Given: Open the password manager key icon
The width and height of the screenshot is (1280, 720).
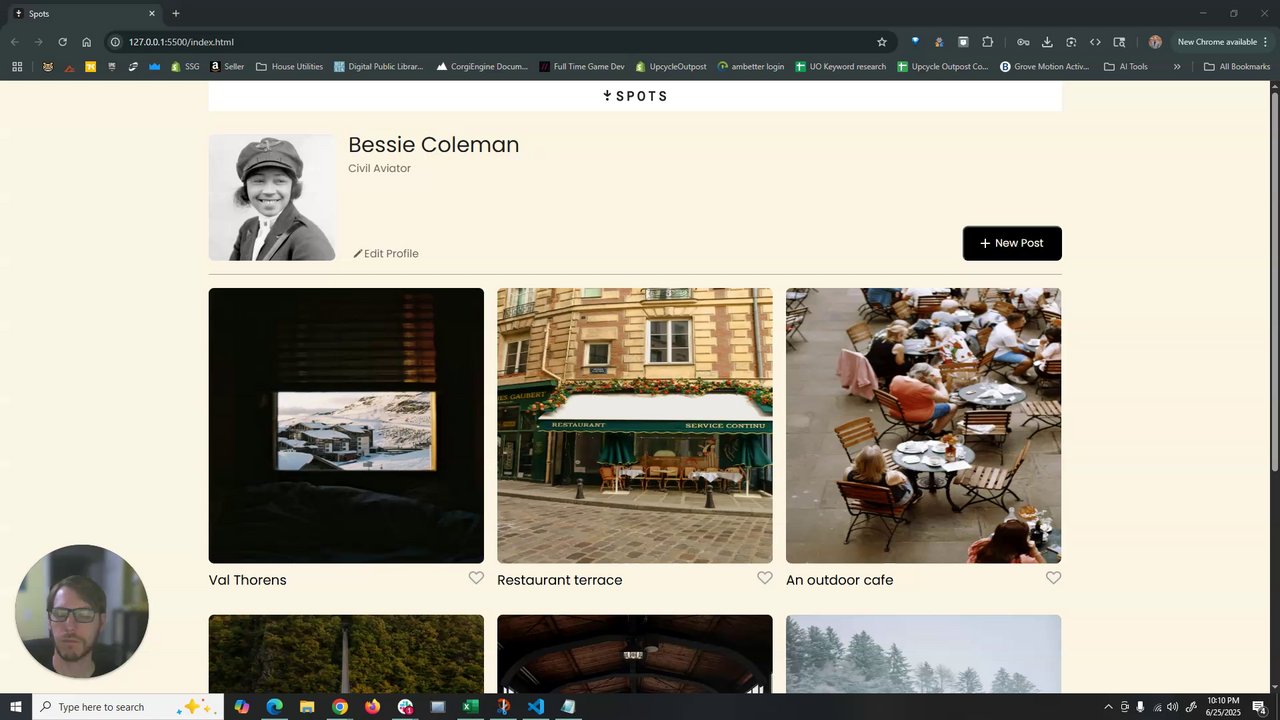Looking at the screenshot, I should (x=1023, y=42).
